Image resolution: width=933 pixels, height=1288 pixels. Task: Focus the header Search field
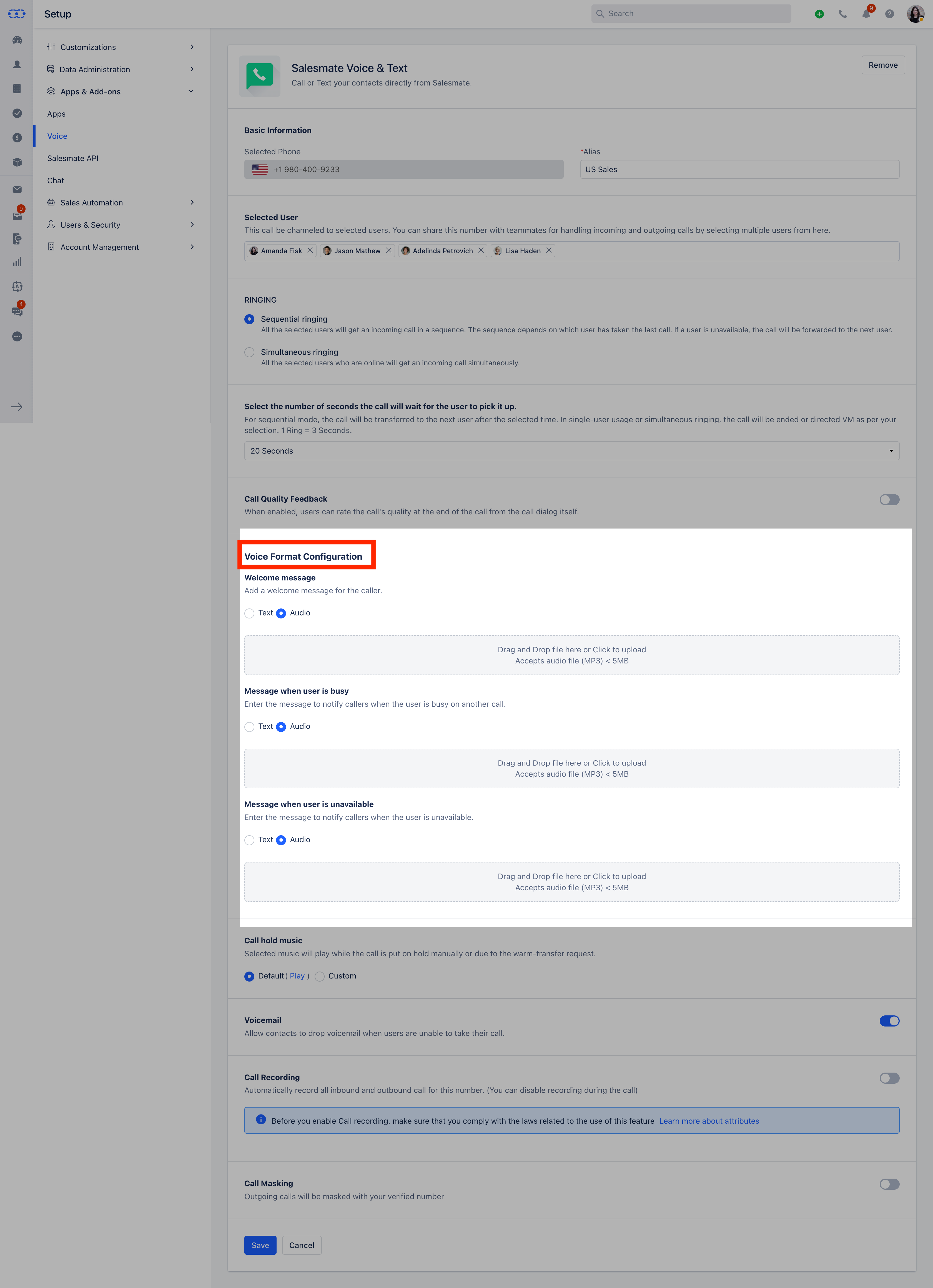pyautogui.click(x=691, y=14)
